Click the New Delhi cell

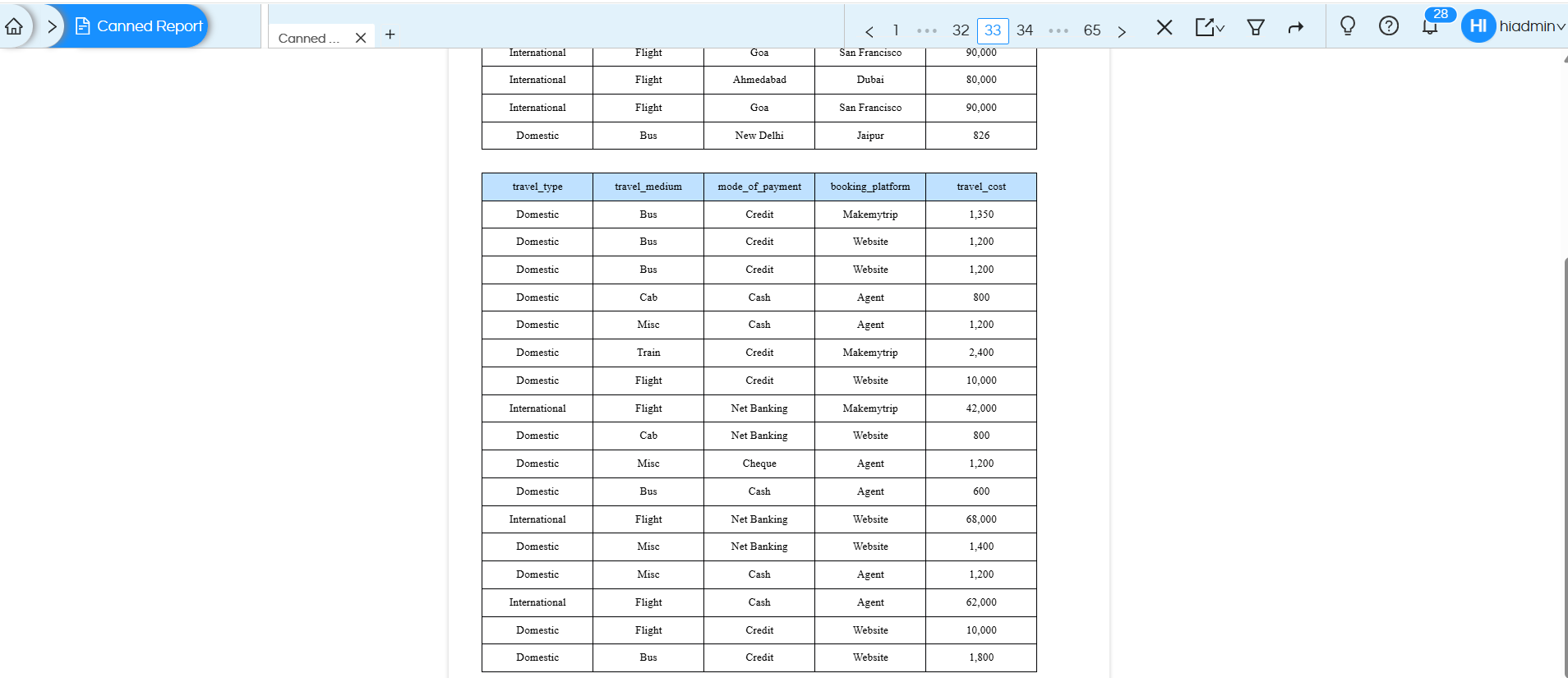(759, 136)
